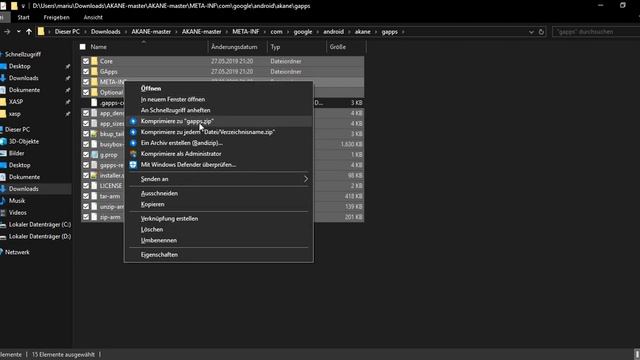This screenshot has height=360, width=640.
Task: Toggle the select-all checkbox in Name header
Action: tap(83, 47)
